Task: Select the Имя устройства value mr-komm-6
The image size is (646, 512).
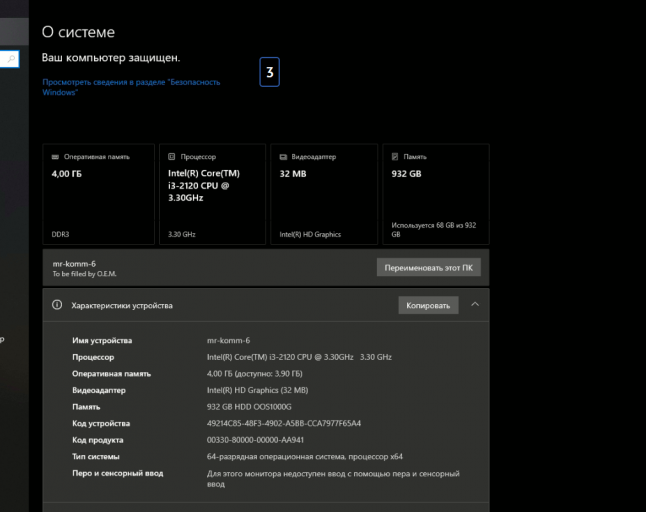Action: (228, 340)
